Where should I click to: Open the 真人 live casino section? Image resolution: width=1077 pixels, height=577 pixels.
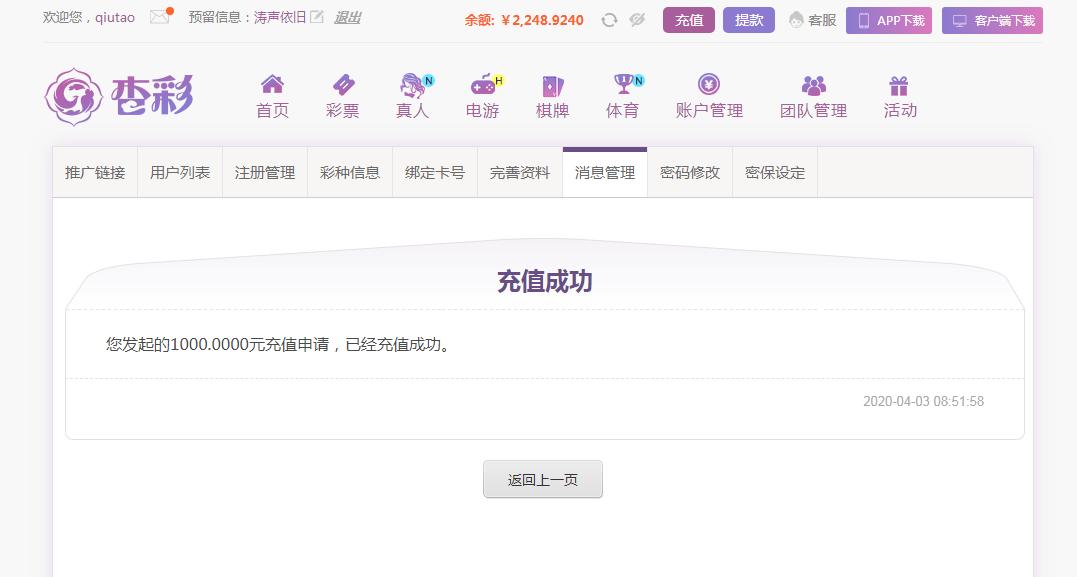pos(413,97)
